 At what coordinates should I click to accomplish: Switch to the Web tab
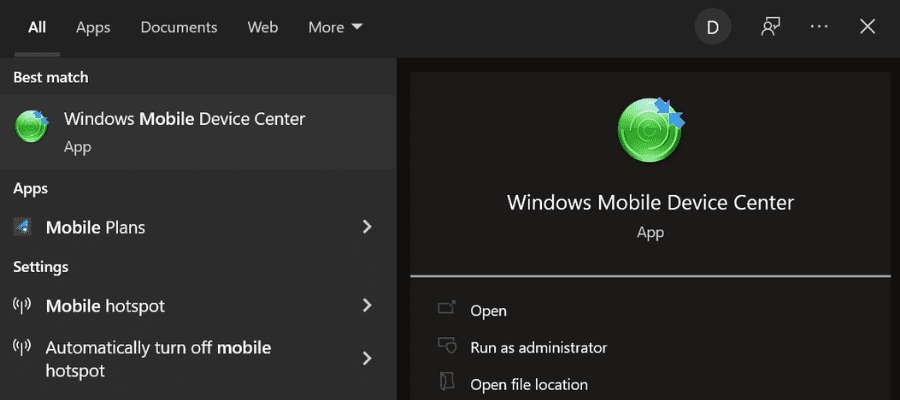263,27
